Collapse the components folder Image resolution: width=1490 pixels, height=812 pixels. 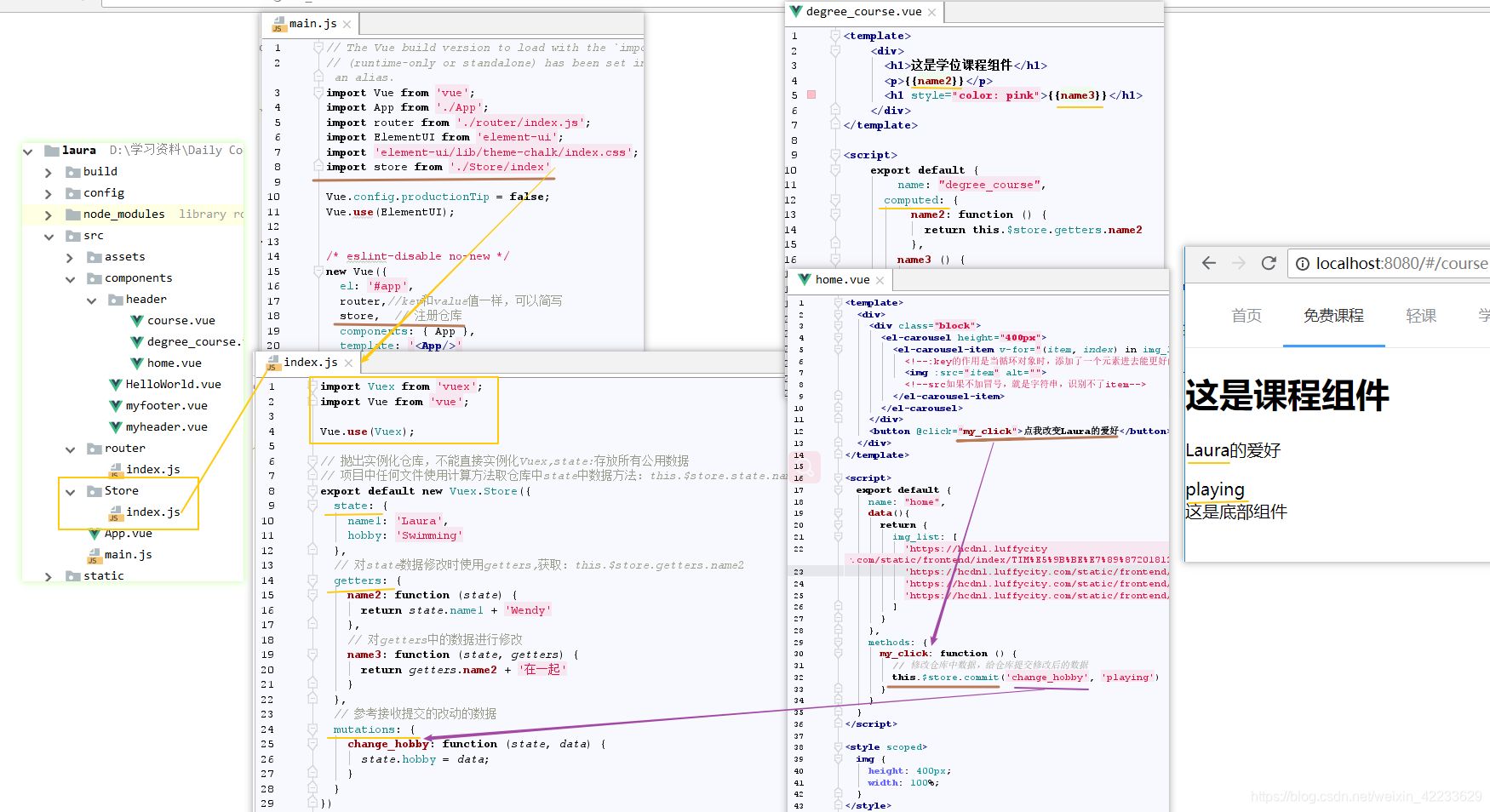[70, 279]
